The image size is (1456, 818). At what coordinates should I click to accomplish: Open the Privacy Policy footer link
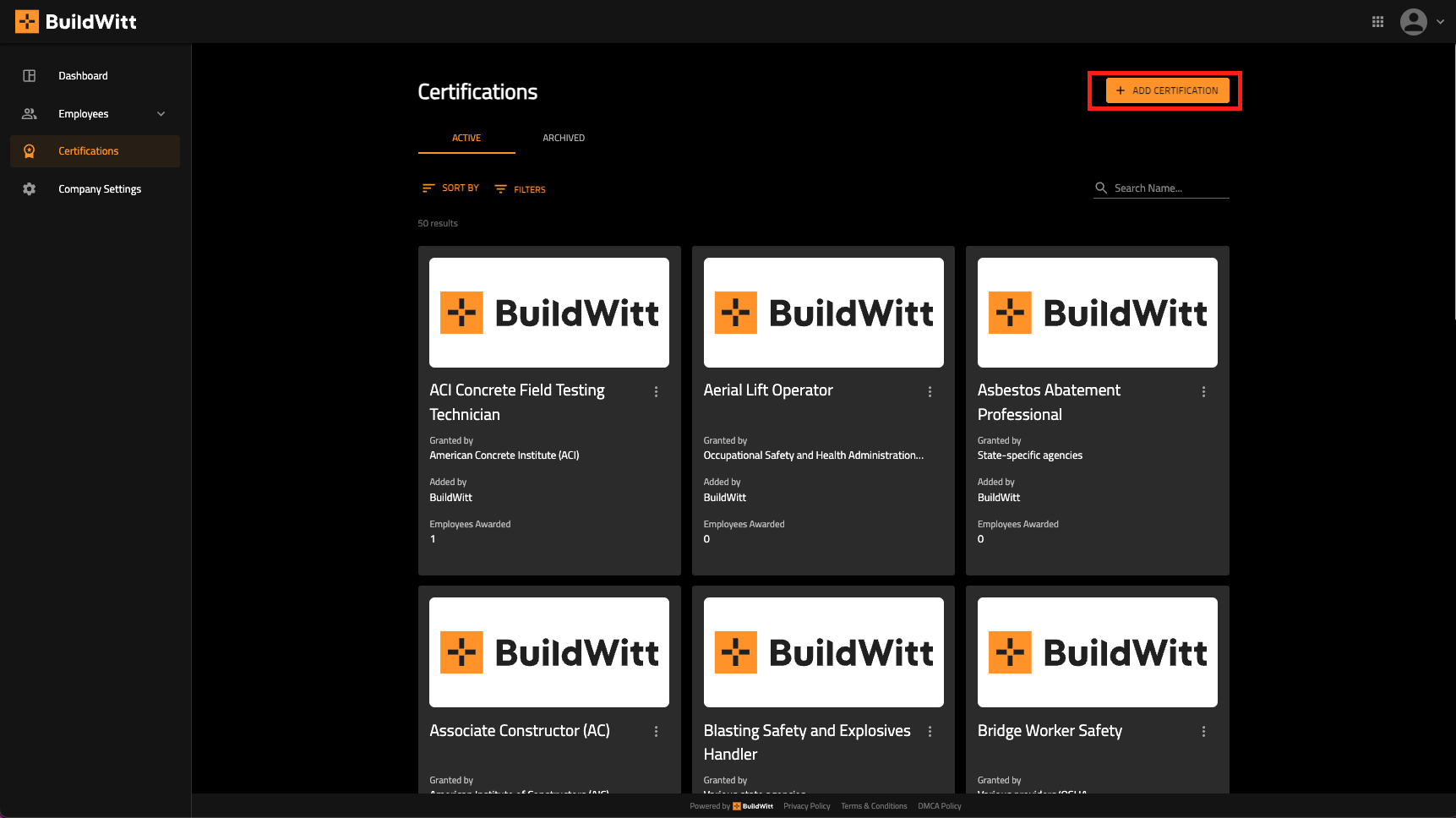coord(807,806)
